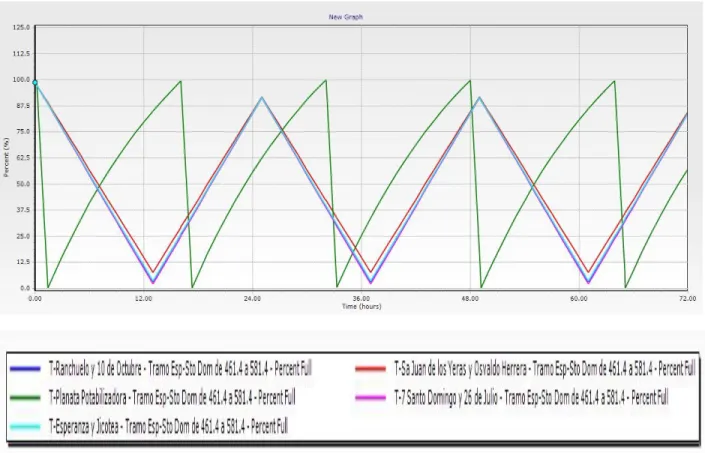Image resolution: width=705 pixels, height=453 pixels.
Task: Click the T-7 Santo Domingo y 26 de Julio label
Action: coord(531,398)
